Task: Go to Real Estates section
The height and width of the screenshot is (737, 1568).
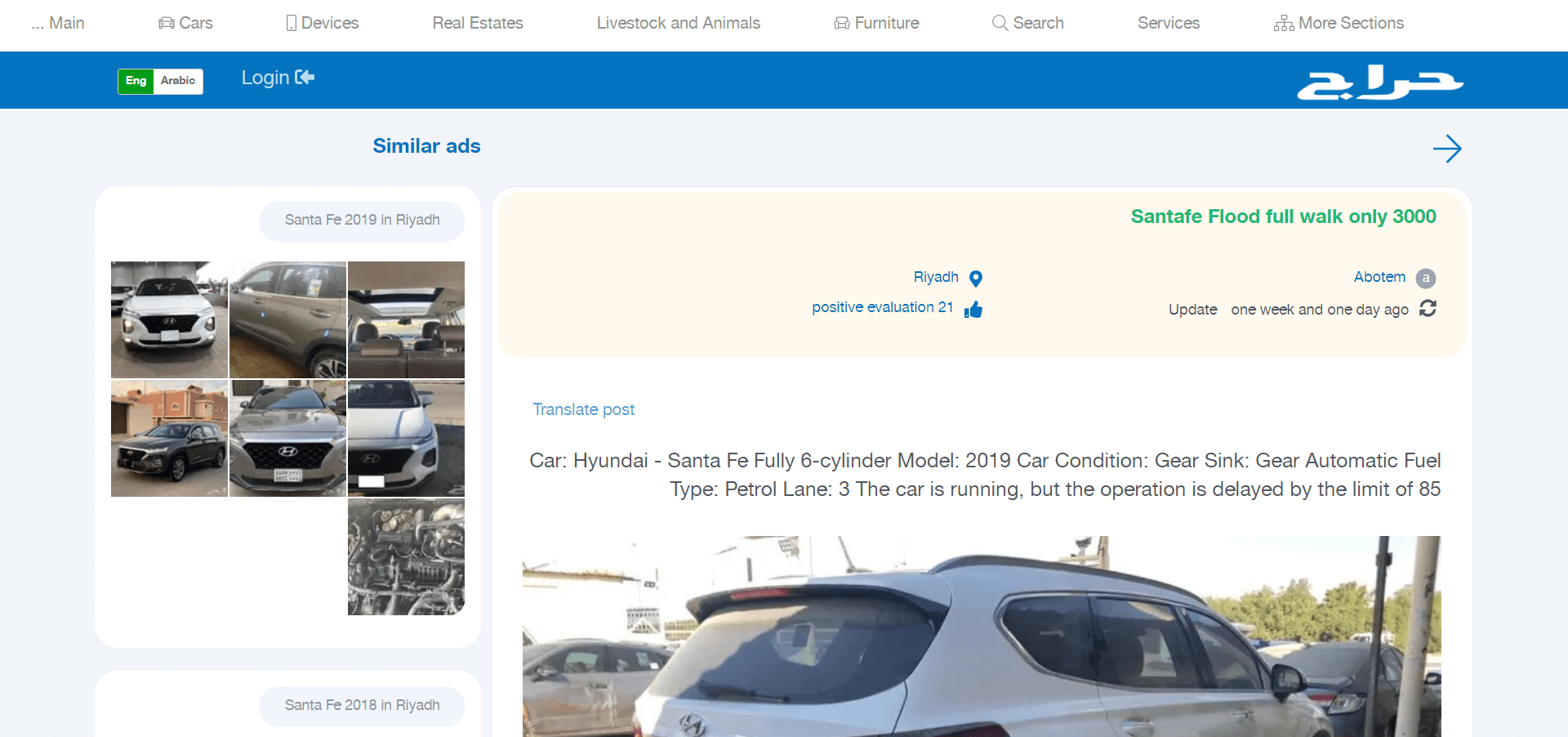Action: (478, 23)
